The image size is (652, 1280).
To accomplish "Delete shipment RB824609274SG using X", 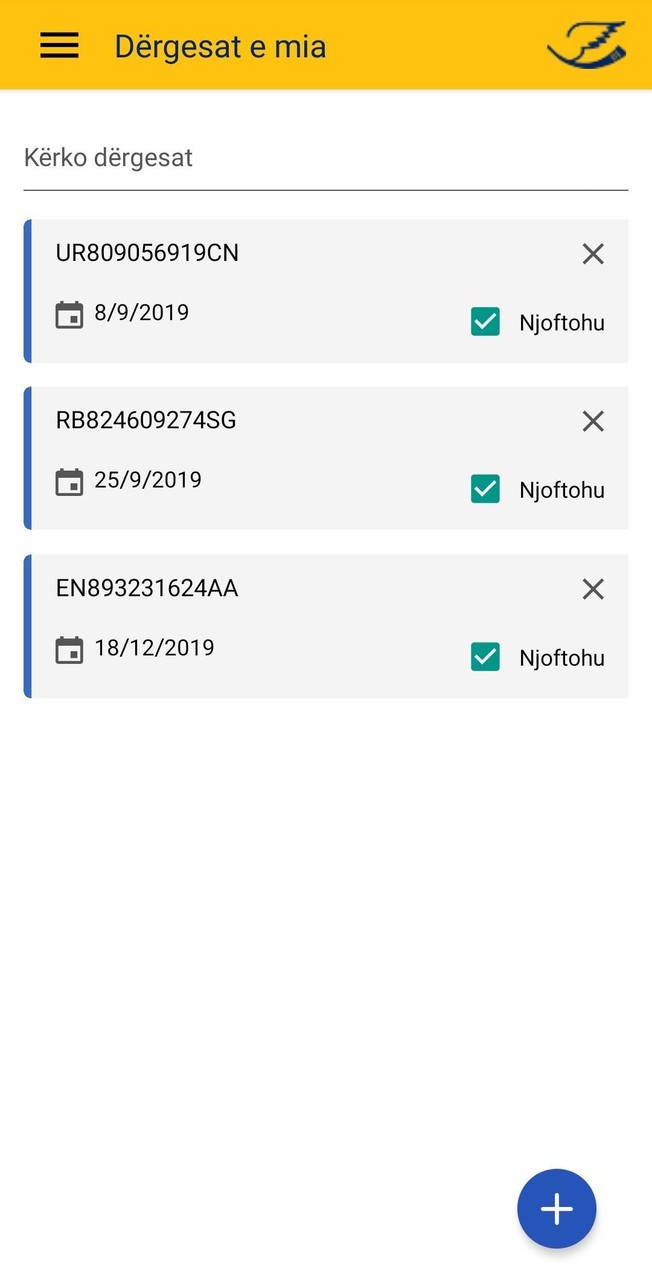I will tap(593, 421).
